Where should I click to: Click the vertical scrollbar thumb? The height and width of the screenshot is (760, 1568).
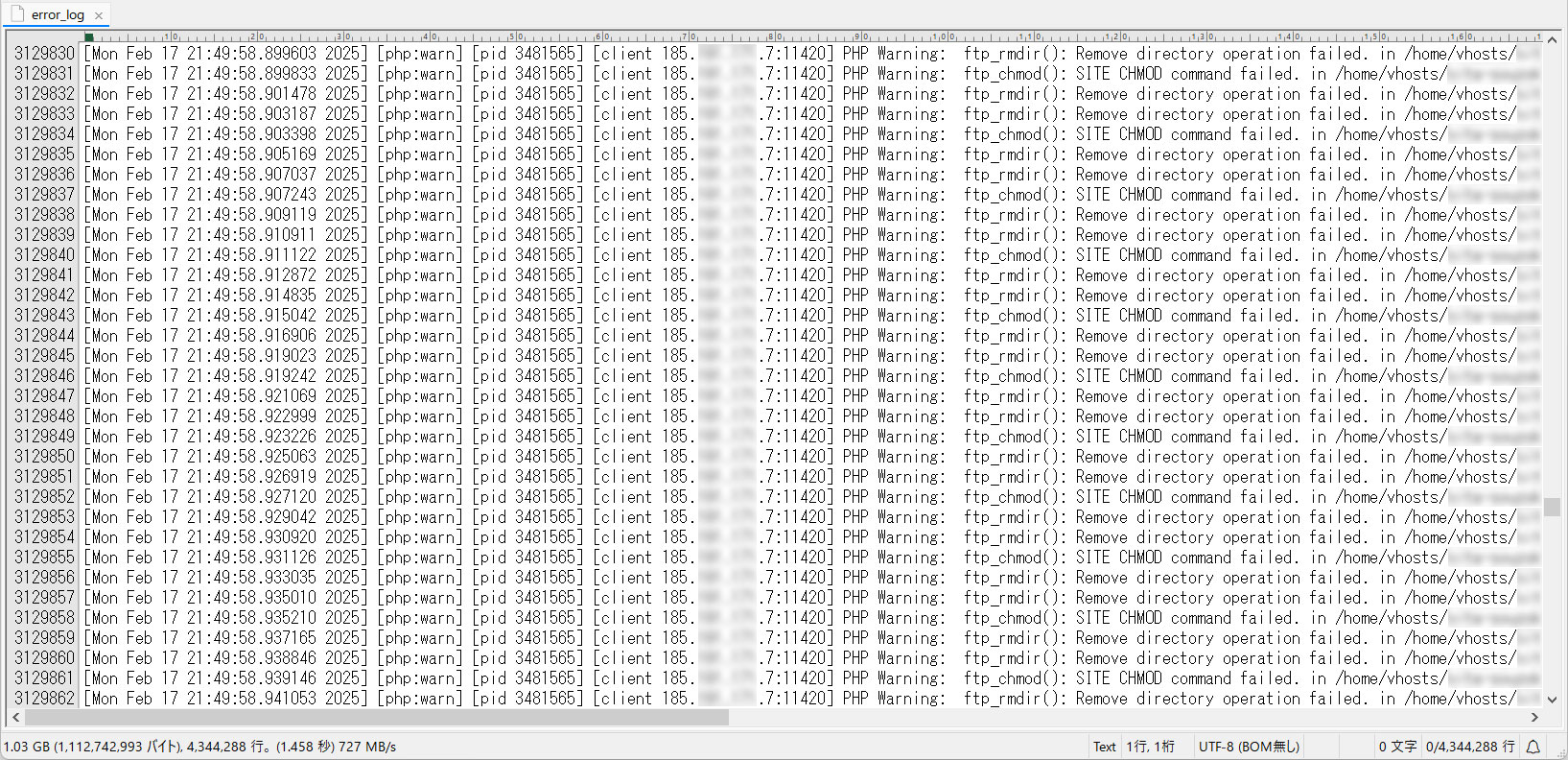[1551, 507]
